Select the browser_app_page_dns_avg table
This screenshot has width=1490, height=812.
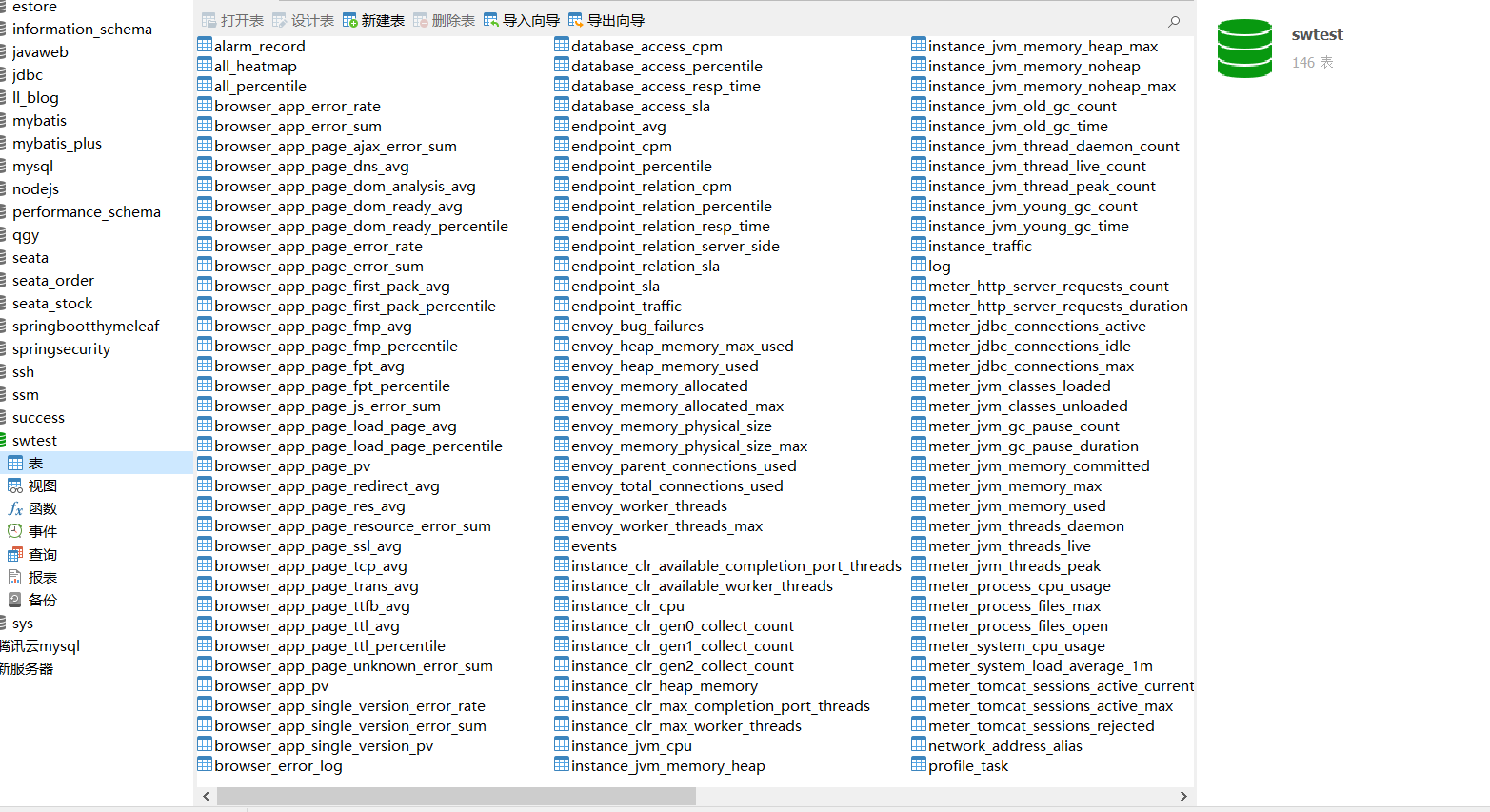311,166
